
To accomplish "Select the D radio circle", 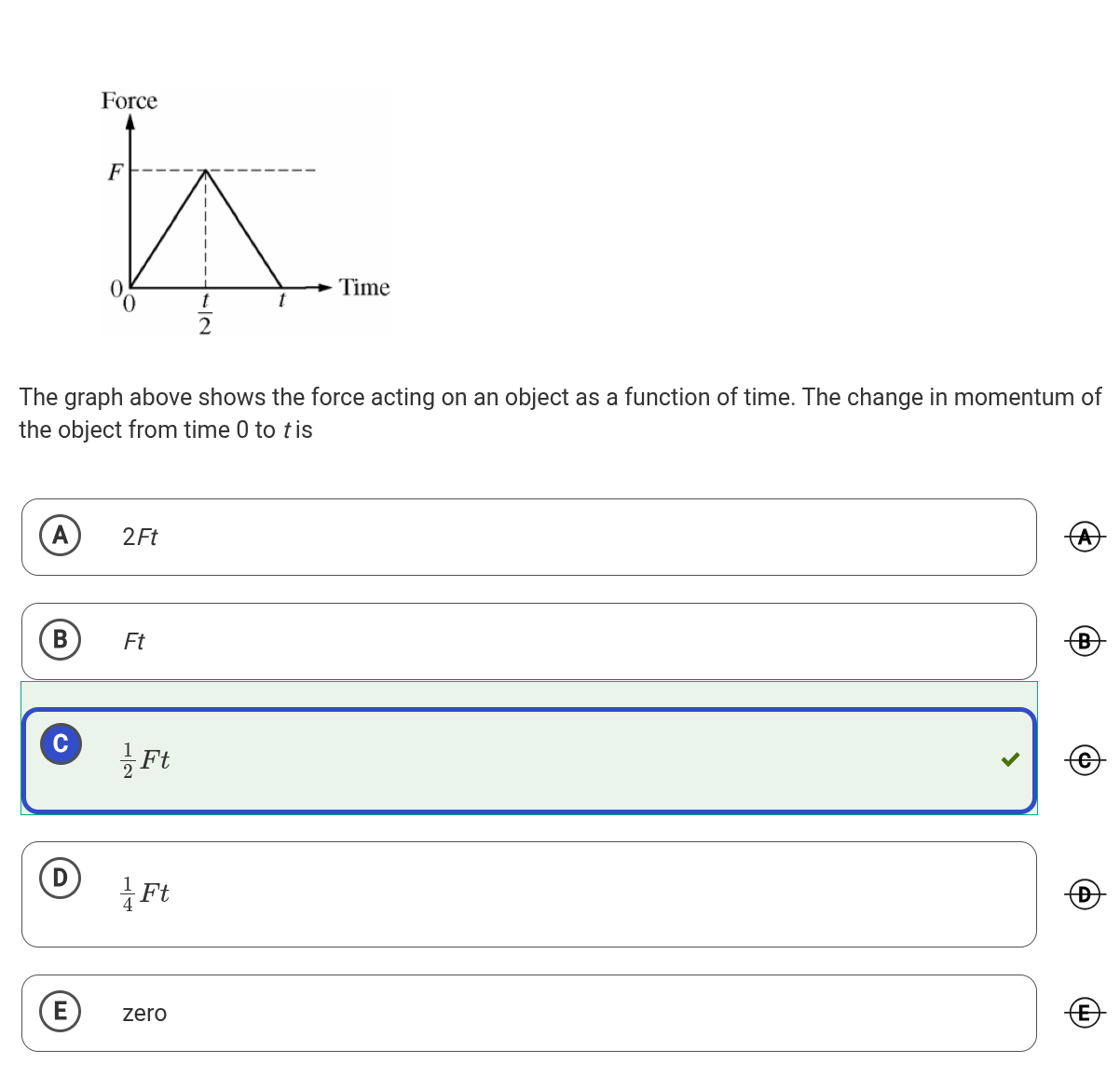I will [61, 878].
